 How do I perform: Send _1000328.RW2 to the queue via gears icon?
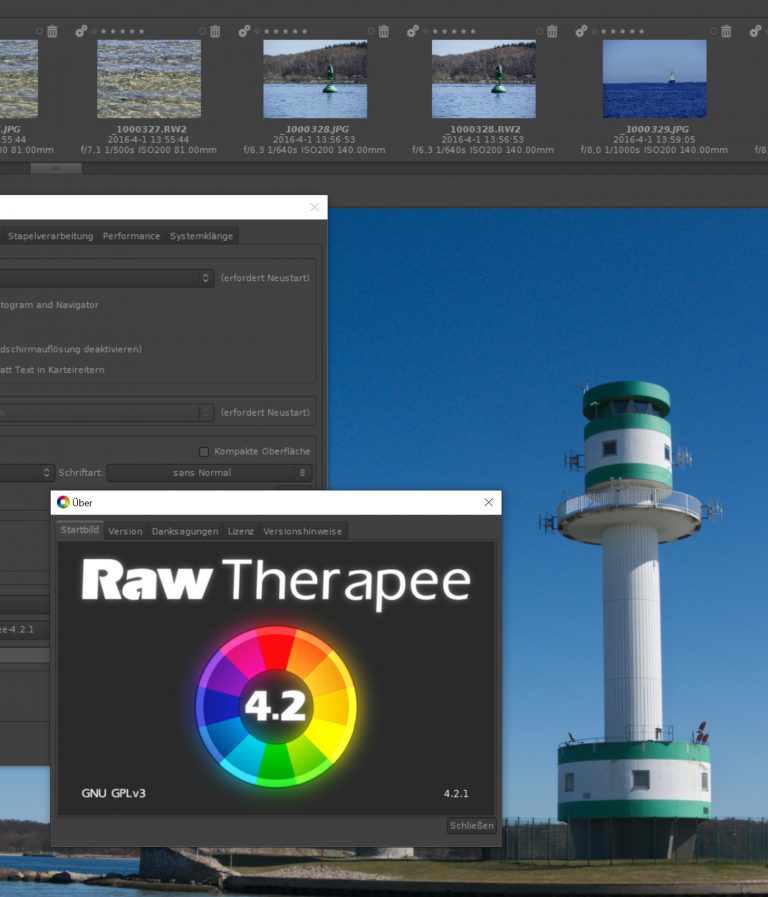point(412,31)
